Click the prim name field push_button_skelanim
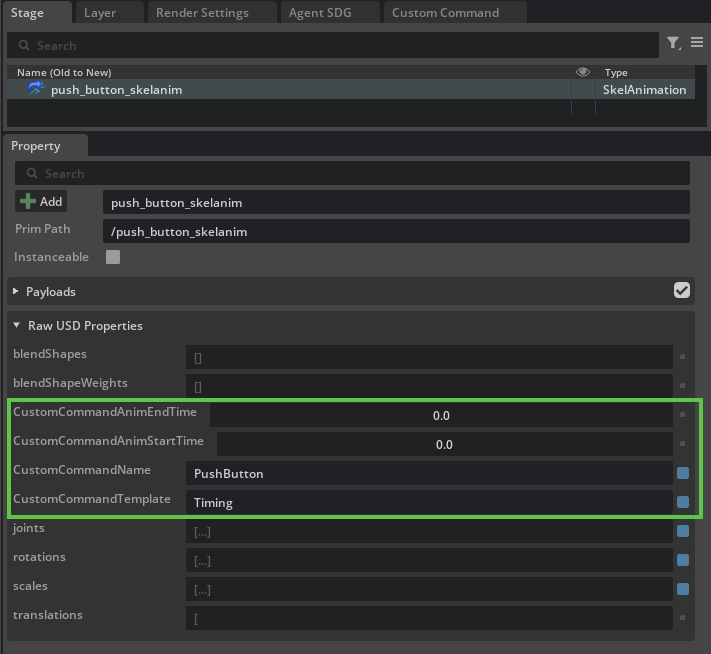This screenshot has width=711, height=654. (396, 202)
